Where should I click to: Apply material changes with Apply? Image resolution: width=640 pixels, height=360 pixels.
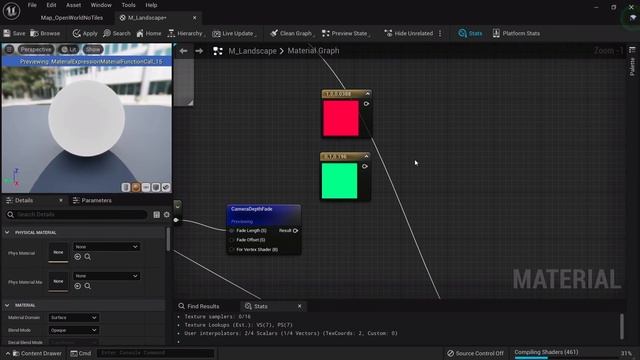pyautogui.click(x=85, y=33)
